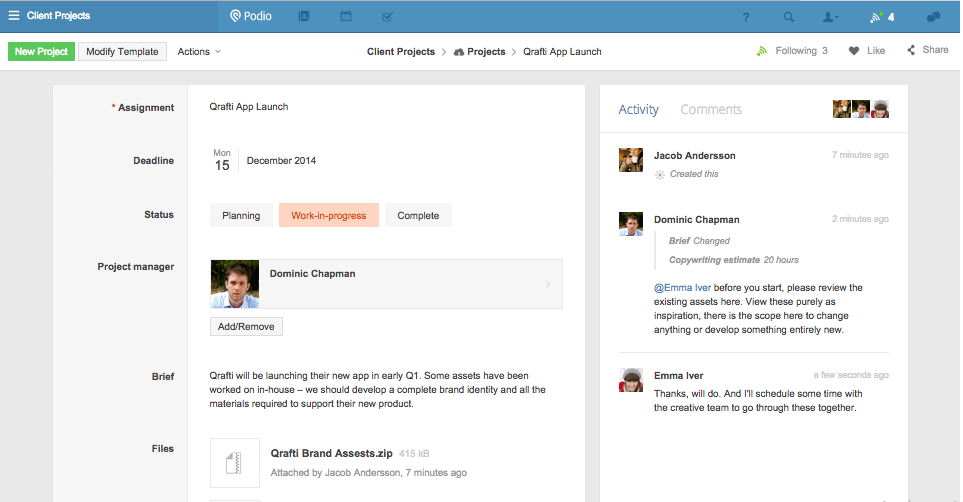
Task: Open the contacts icon in top bar
Action: coord(304,17)
